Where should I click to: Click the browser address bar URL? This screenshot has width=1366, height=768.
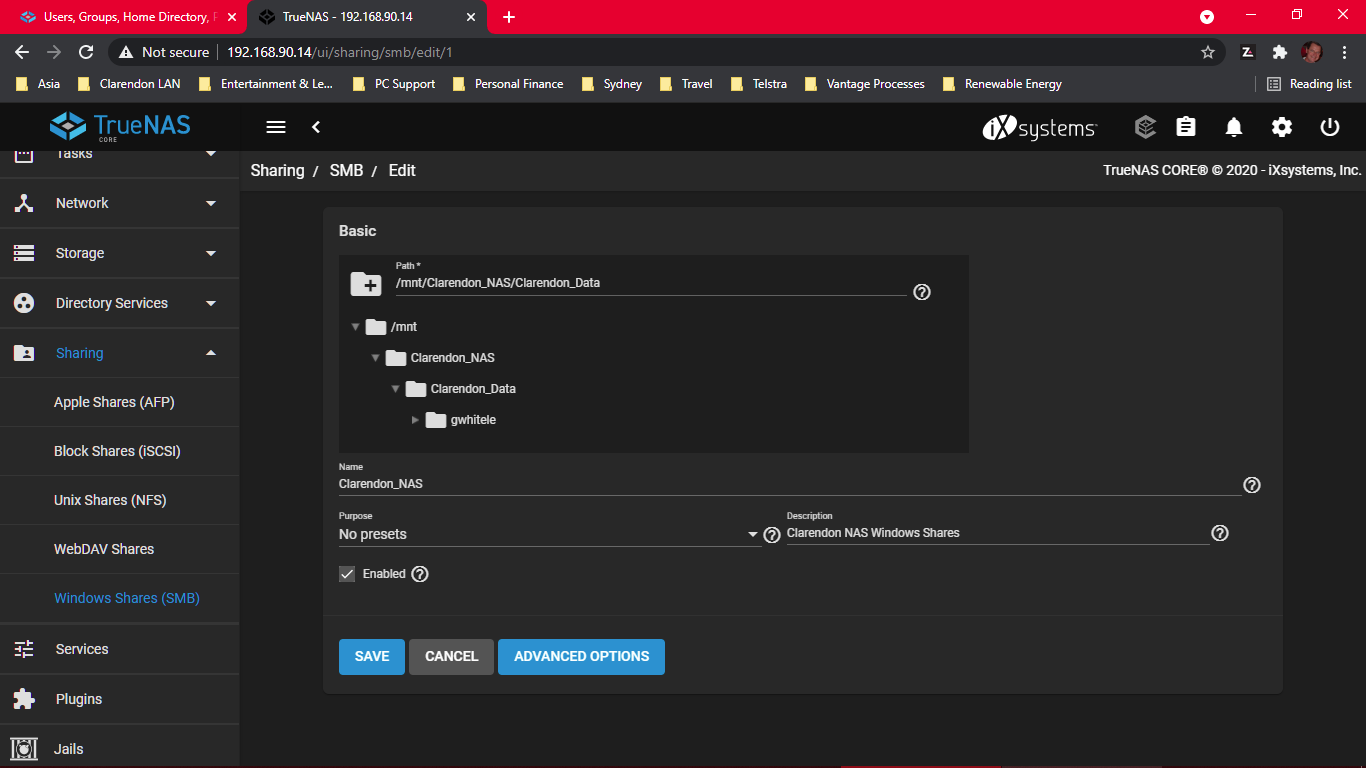click(x=340, y=52)
